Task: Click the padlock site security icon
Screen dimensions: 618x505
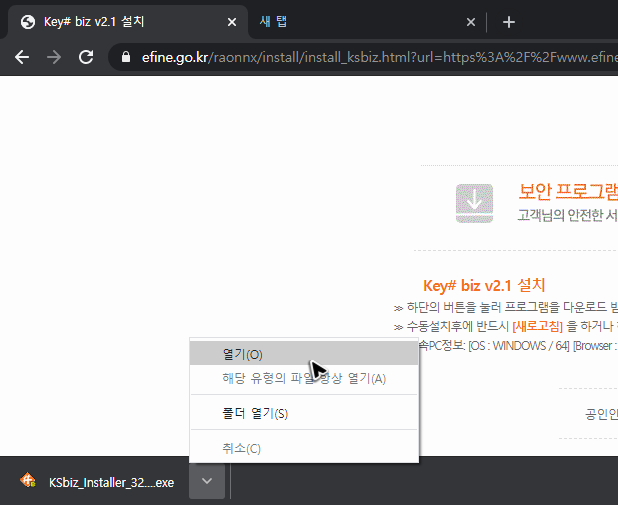Action: [126, 57]
